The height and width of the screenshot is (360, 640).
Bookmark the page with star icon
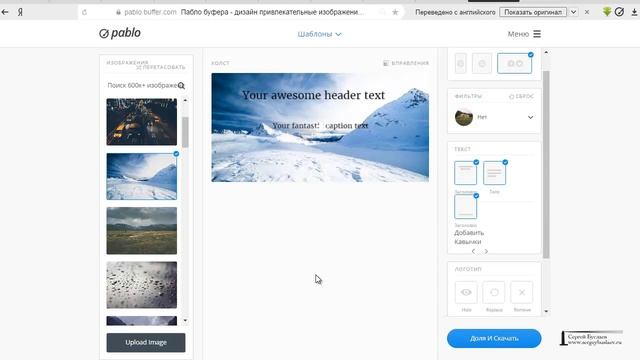coord(395,12)
